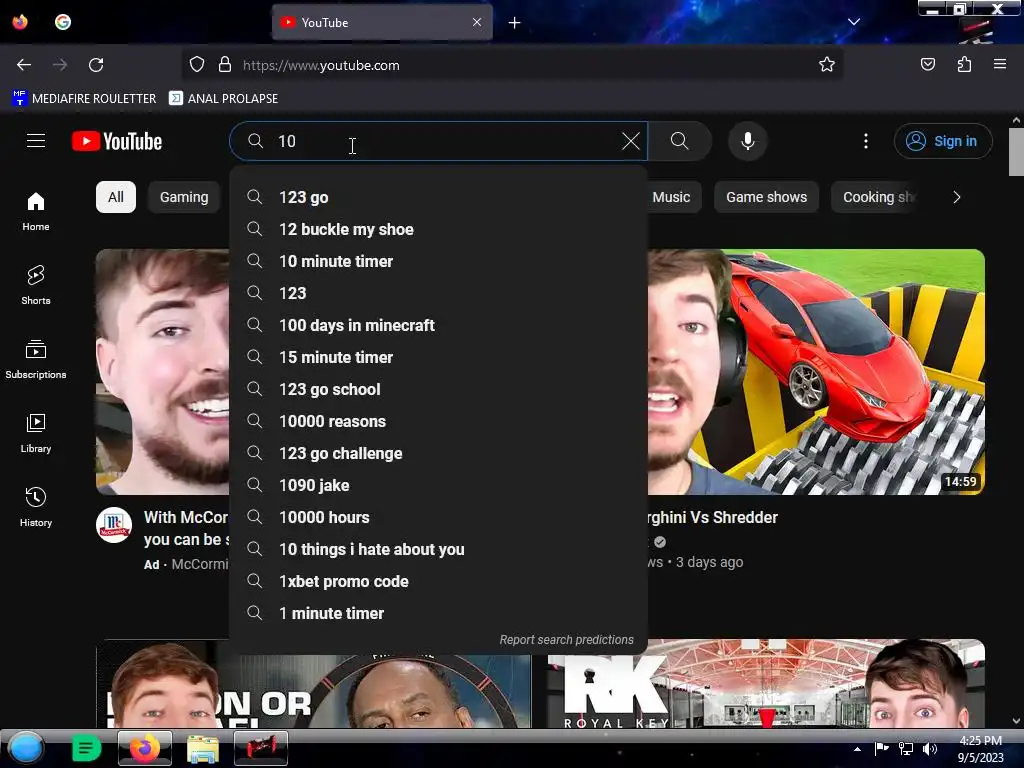Choose suggestion "10 minute timer"
This screenshot has width=1024, height=768.
438,261
